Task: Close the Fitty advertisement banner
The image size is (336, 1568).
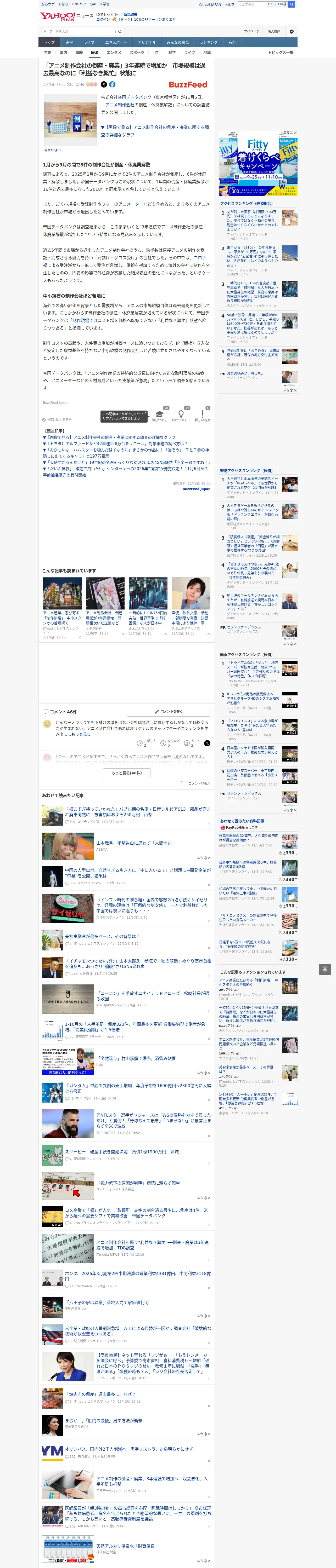Action: pos(295,133)
